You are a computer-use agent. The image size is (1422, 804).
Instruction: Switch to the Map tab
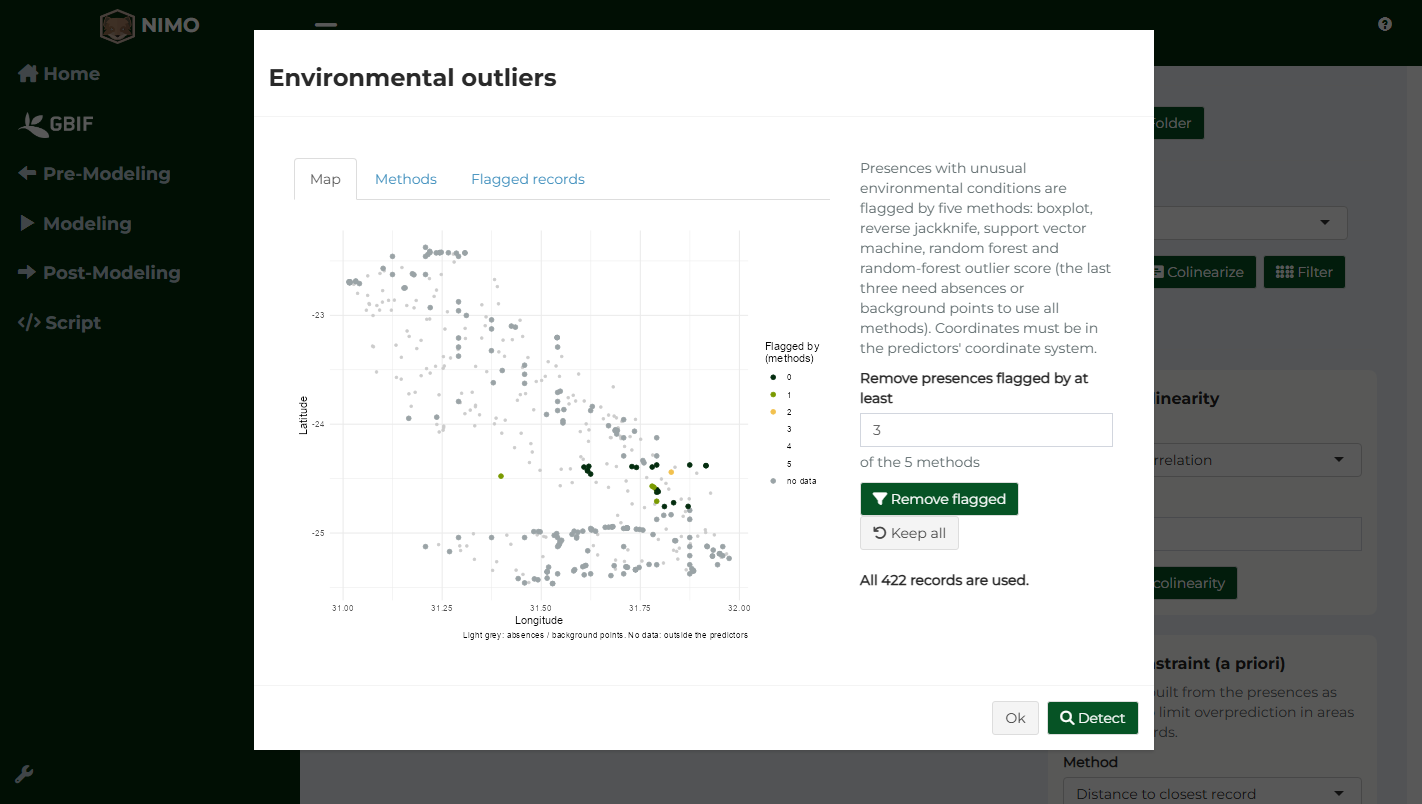(x=325, y=179)
